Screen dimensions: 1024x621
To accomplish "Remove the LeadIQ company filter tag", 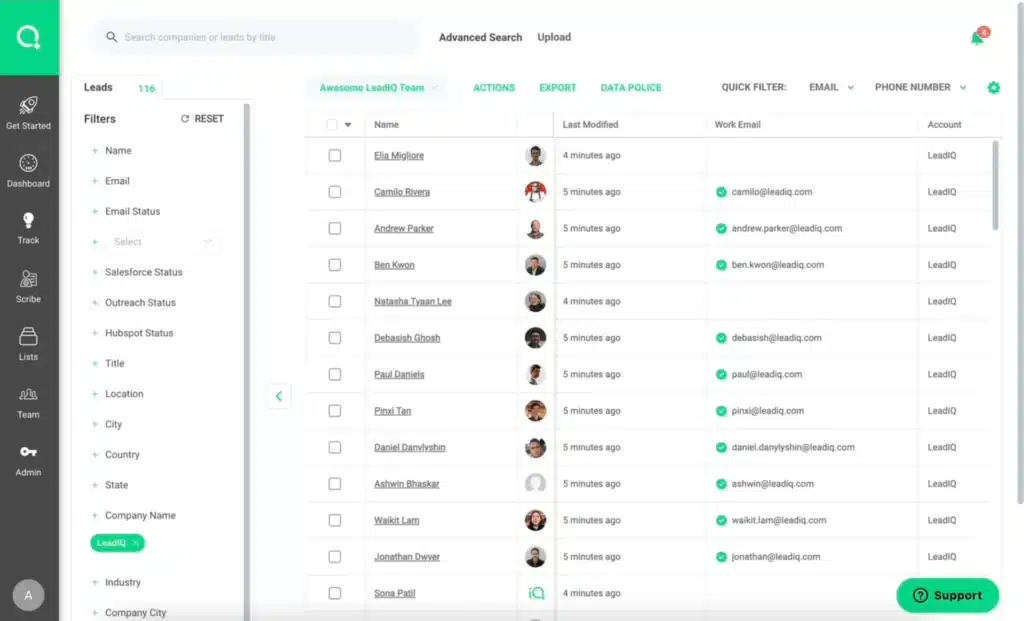I will point(135,543).
